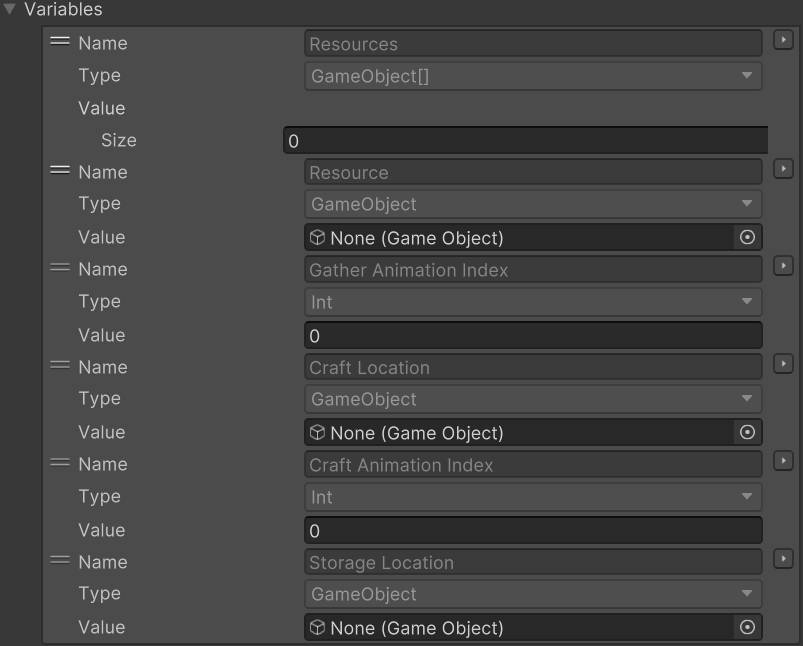The width and height of the screenshot is (803, 646).
Task: Click the arrow button next to Resources name
Action: (x=784, y=41)
